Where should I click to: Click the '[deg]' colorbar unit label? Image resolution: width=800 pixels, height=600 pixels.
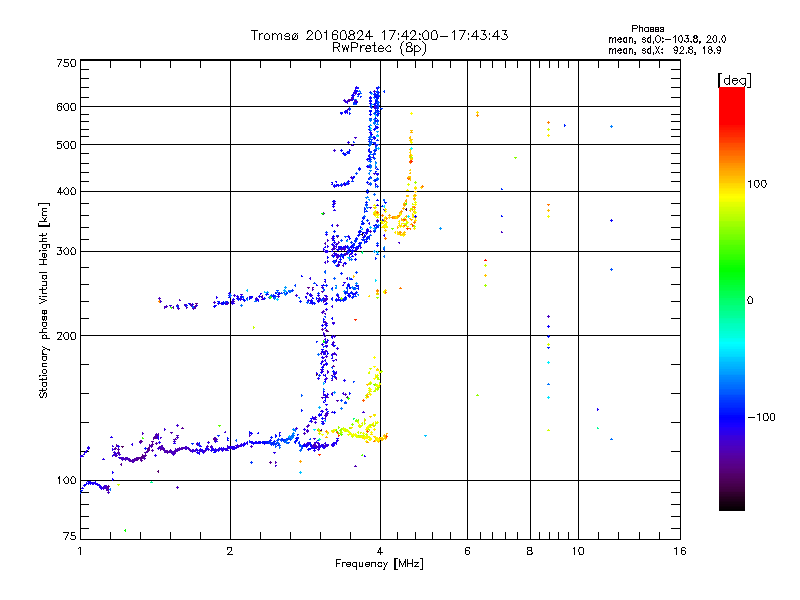pos(734,80)
